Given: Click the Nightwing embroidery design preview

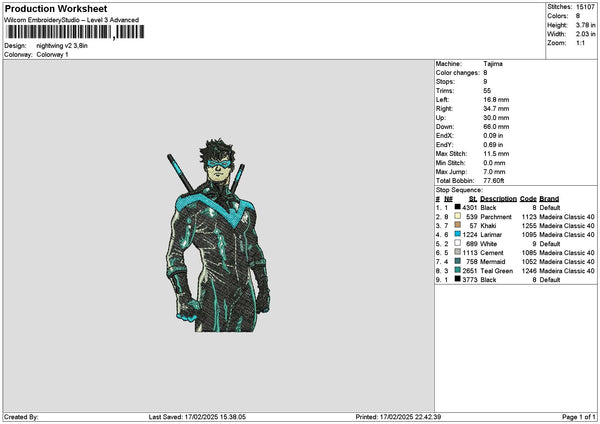Looking at the screenshot, I should pyautogui.click(x=218, y=235).
